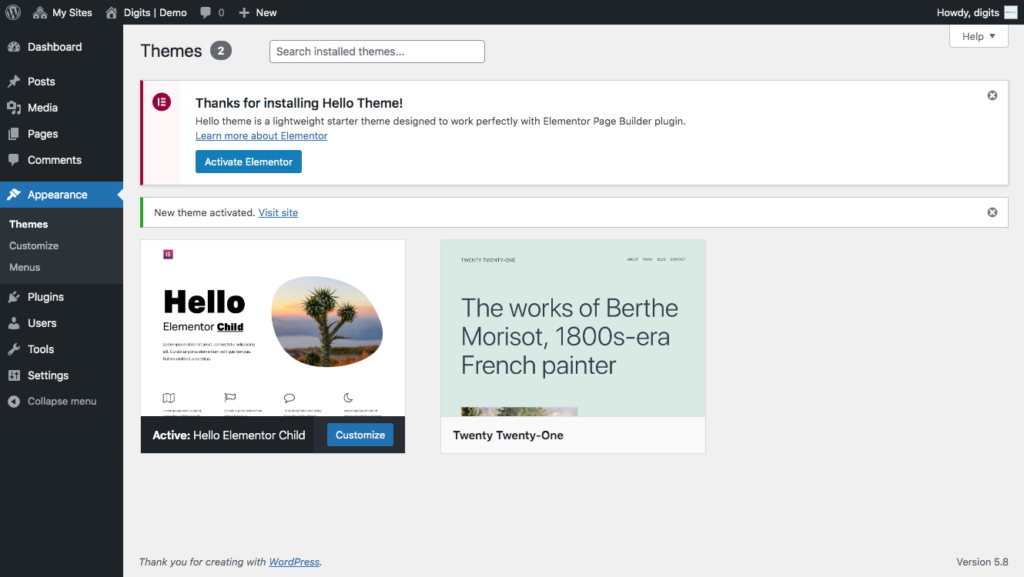Click the user avatar beside Howdy, digits
This screenshot has height=577, width=1024.
(x=1011, y=12)
